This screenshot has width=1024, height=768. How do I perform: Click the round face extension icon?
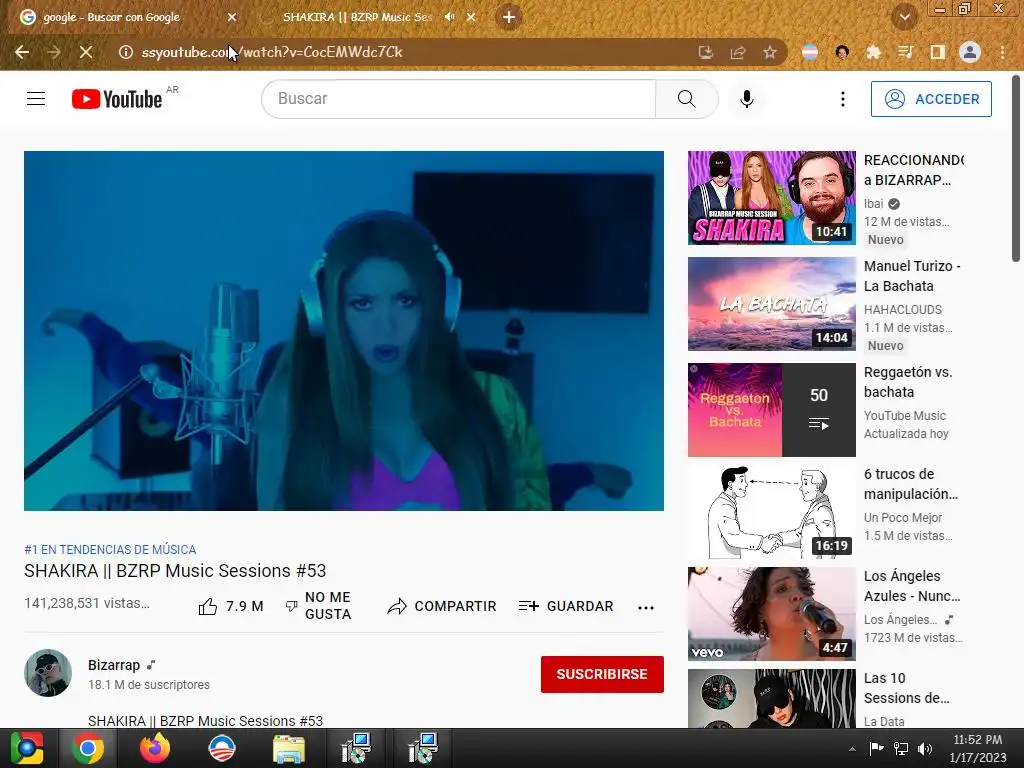(x=842, y=52)
